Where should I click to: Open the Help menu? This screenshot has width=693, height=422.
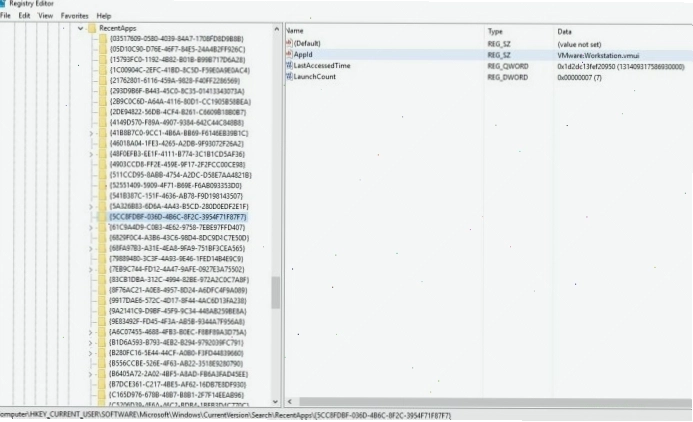(x=104, y=15)
